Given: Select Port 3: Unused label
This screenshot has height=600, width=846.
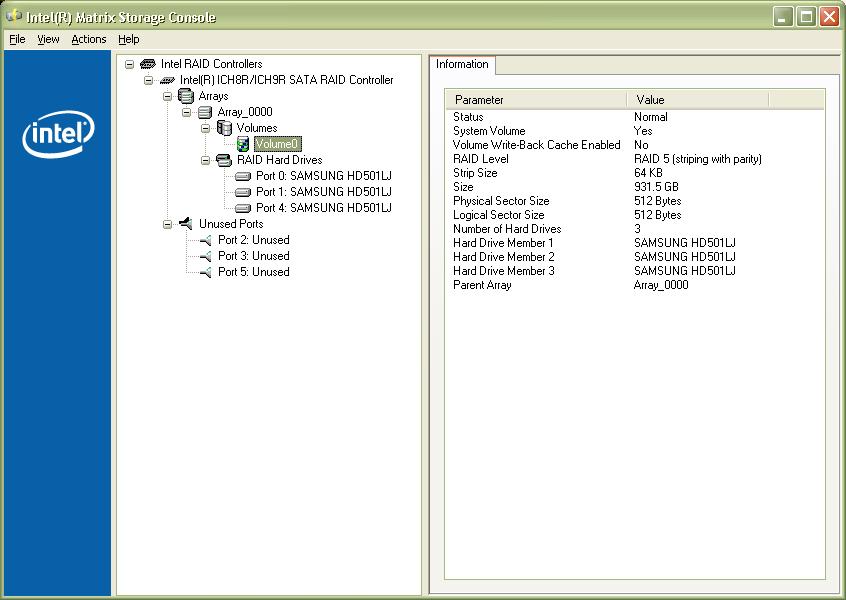Looking at the screenshot, I should (254, 256).
